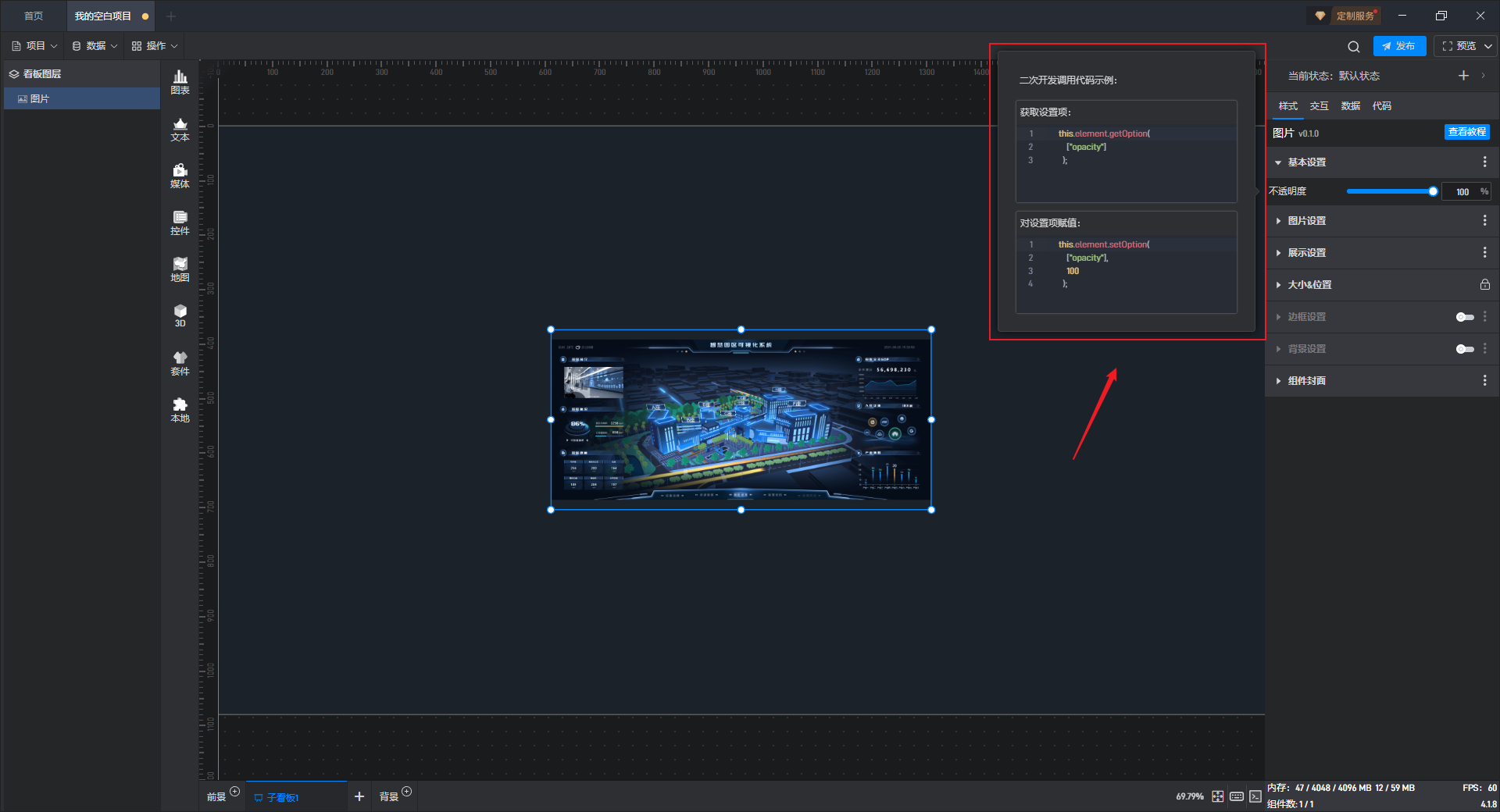
Task: Click the 发布 publish button
Action: [1399, 46]
